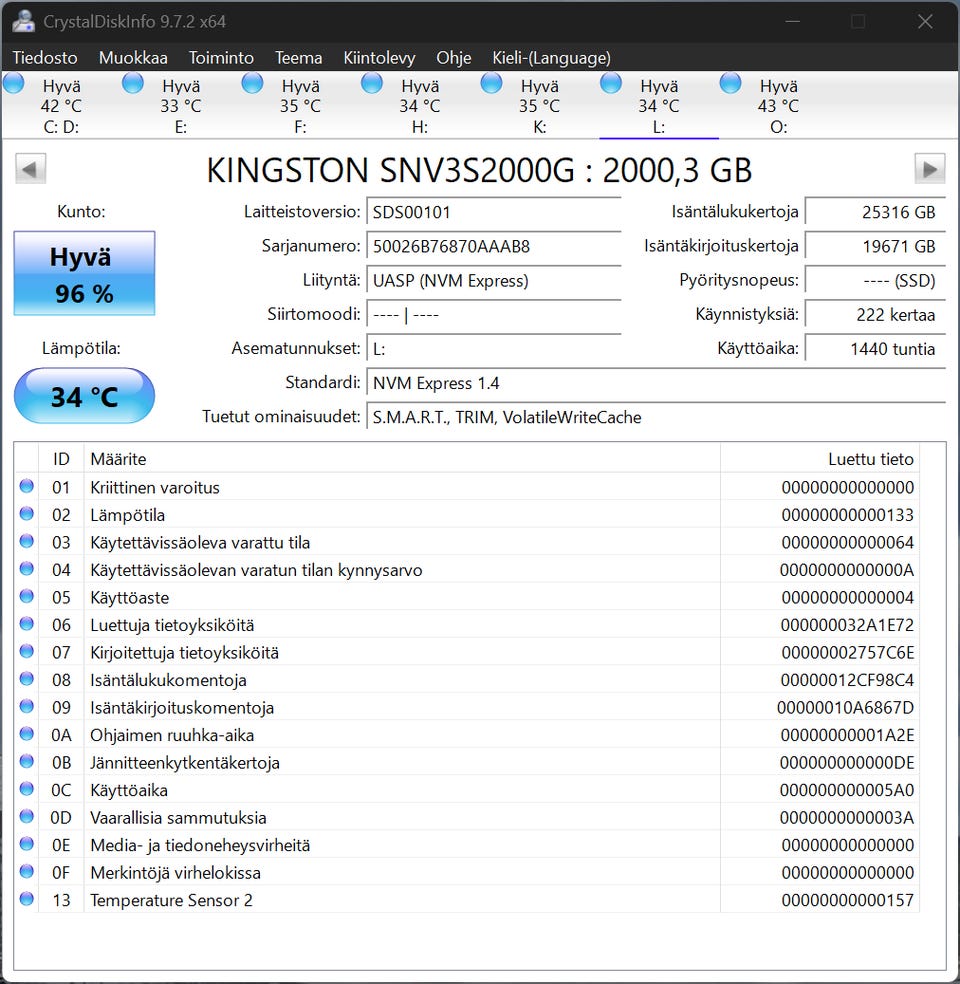Image resolution: width=960 pixels, height=984 pixels.
Task: Select drive F: status orb
Action: pyautogui.click(x=253, y=84)
